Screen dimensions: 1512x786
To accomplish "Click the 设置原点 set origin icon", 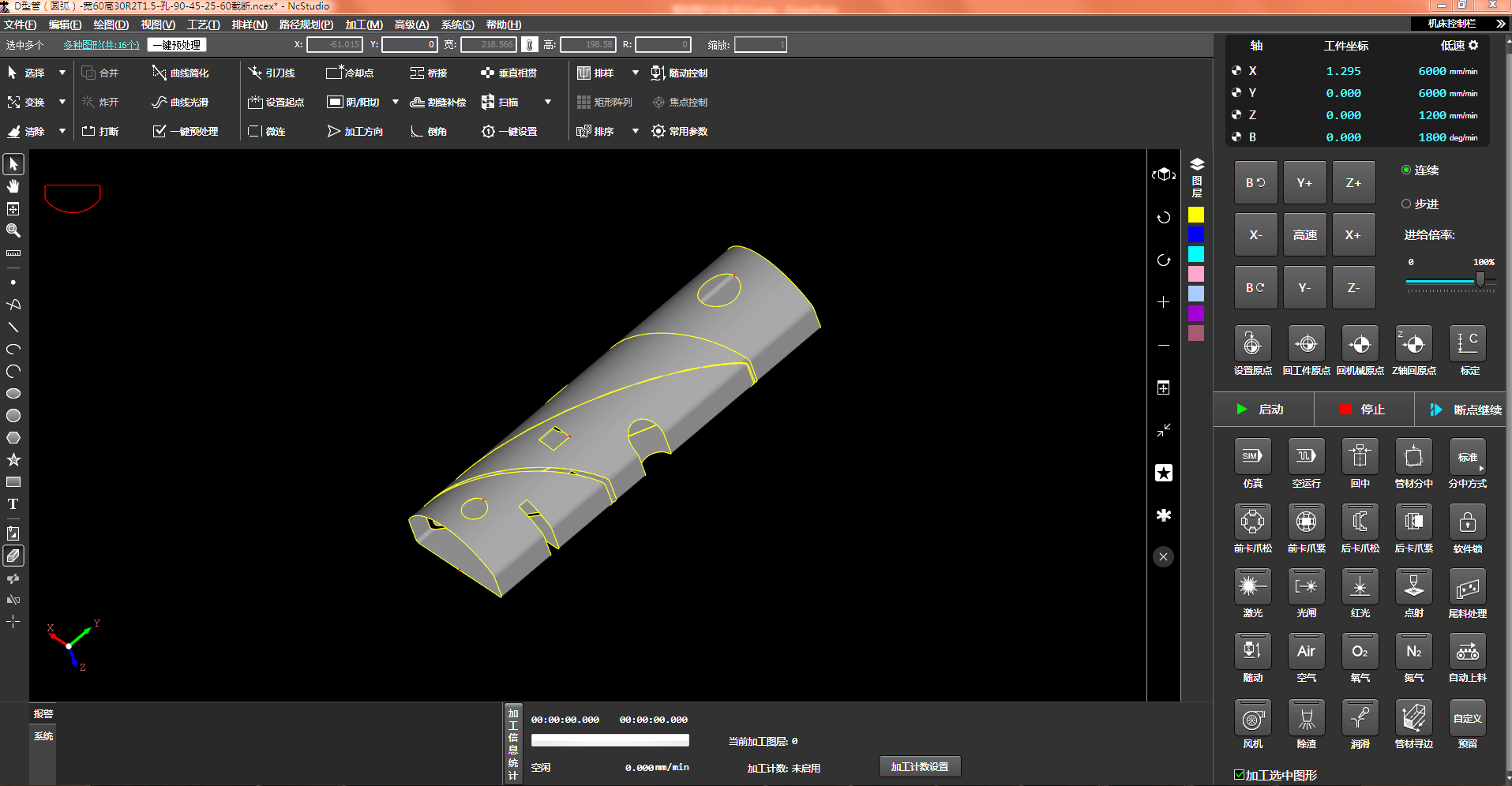I will [1252, 344].
